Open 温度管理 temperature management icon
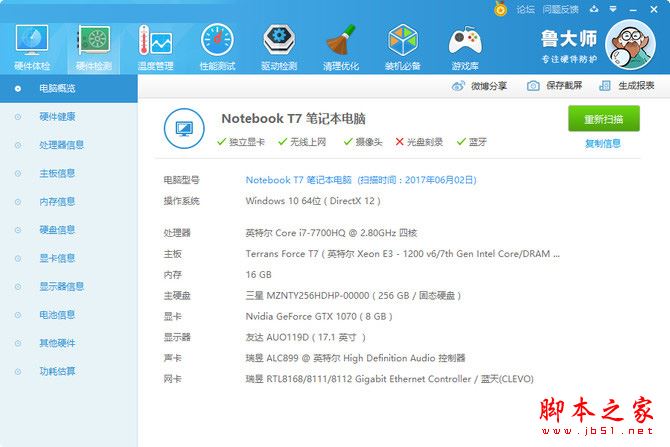670x447 pixels. (156, 47)
